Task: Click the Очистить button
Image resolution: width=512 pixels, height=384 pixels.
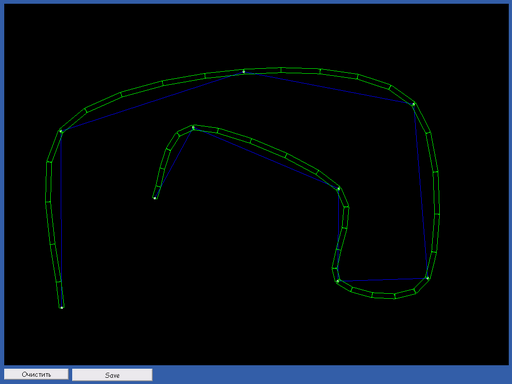Action: [36, 374]
